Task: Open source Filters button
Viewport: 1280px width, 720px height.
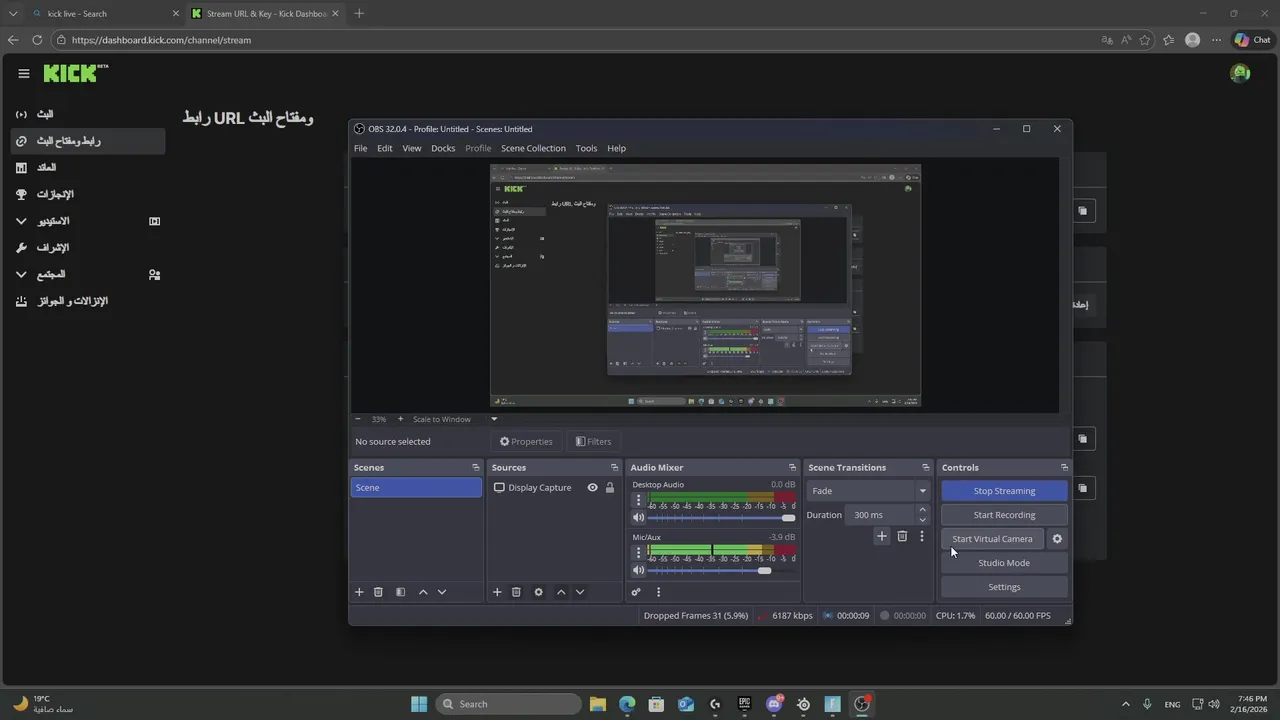Action: pyautogui.click(x=593, y=441)
